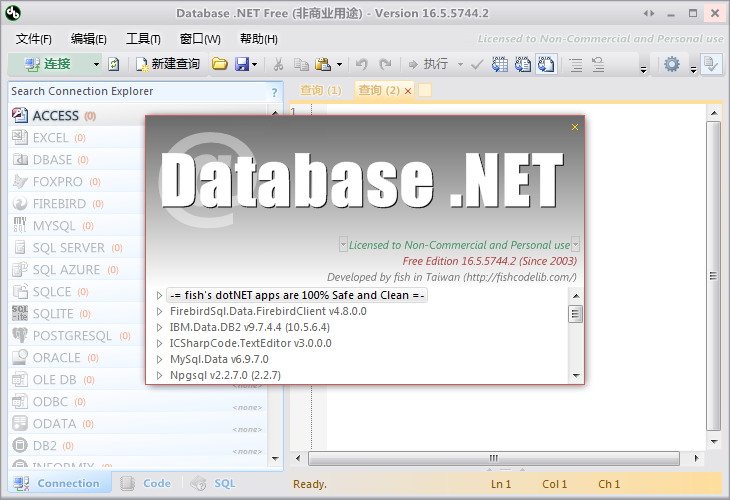Viewport: 730px width, 500px height.
Task: Click the ORACLE database icon in sidebar
Action: point(20,358)
